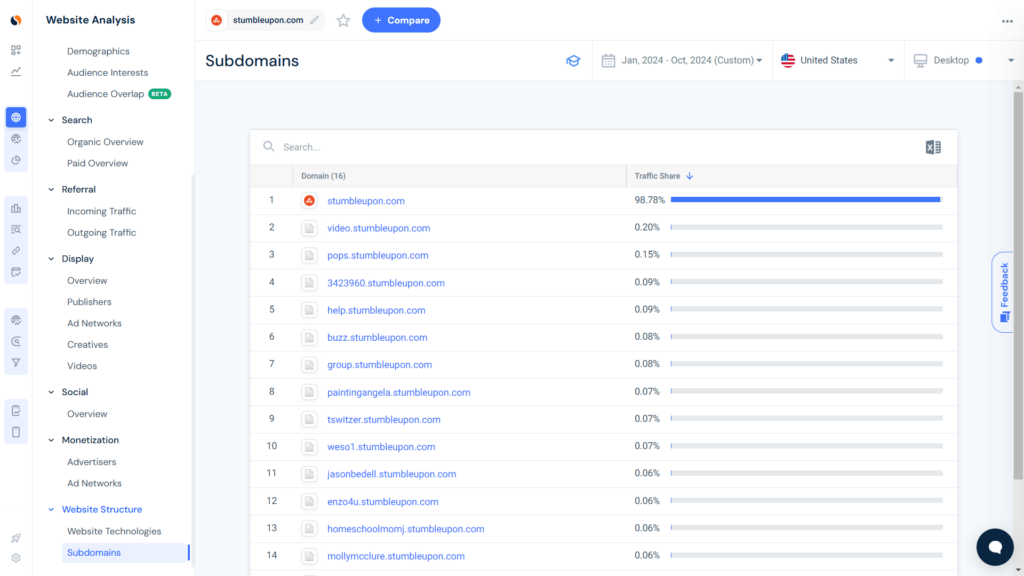Open the chat support bubble
This screenshot has height=576, width=1024.
click(x=994, y=547)
